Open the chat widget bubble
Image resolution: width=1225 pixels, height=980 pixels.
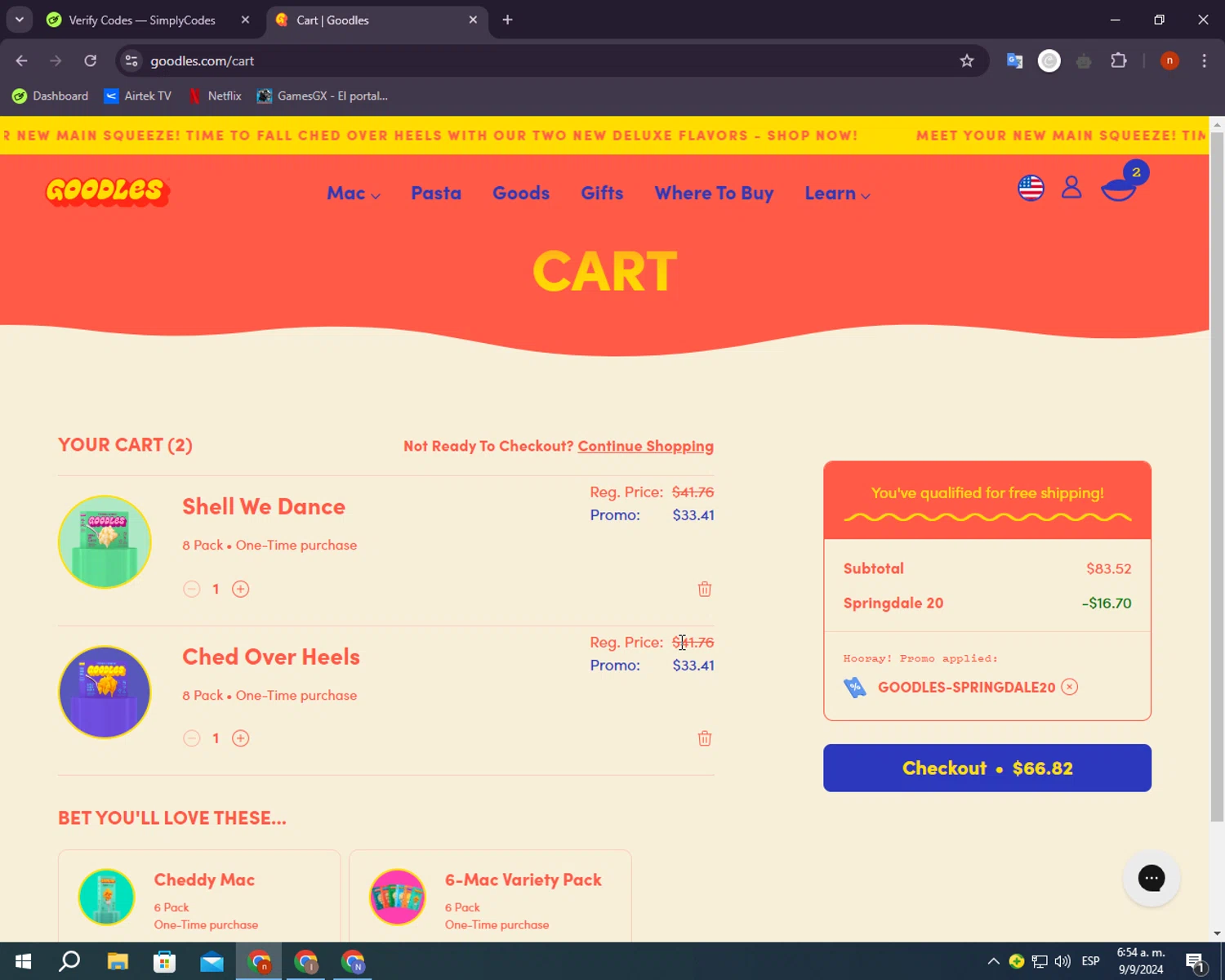pos(1151,878)
